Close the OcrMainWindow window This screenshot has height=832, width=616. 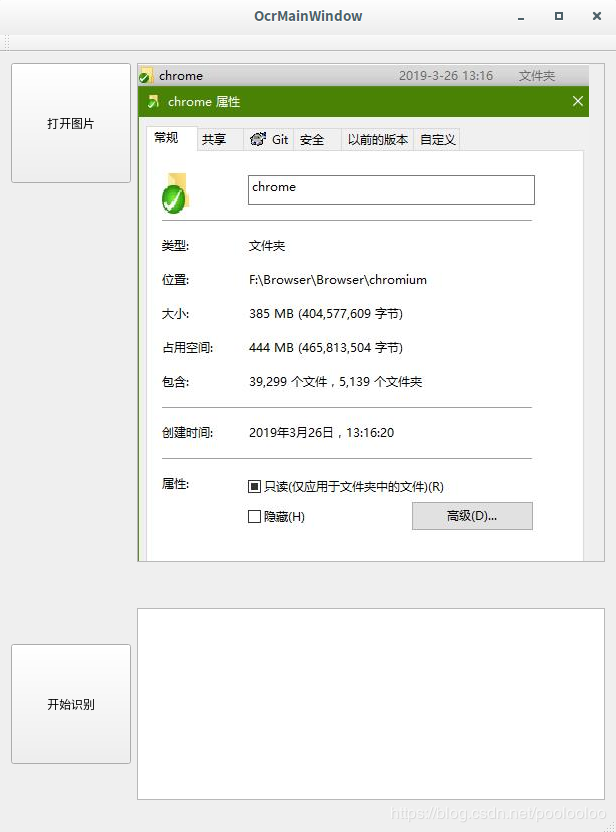point(597,16)
